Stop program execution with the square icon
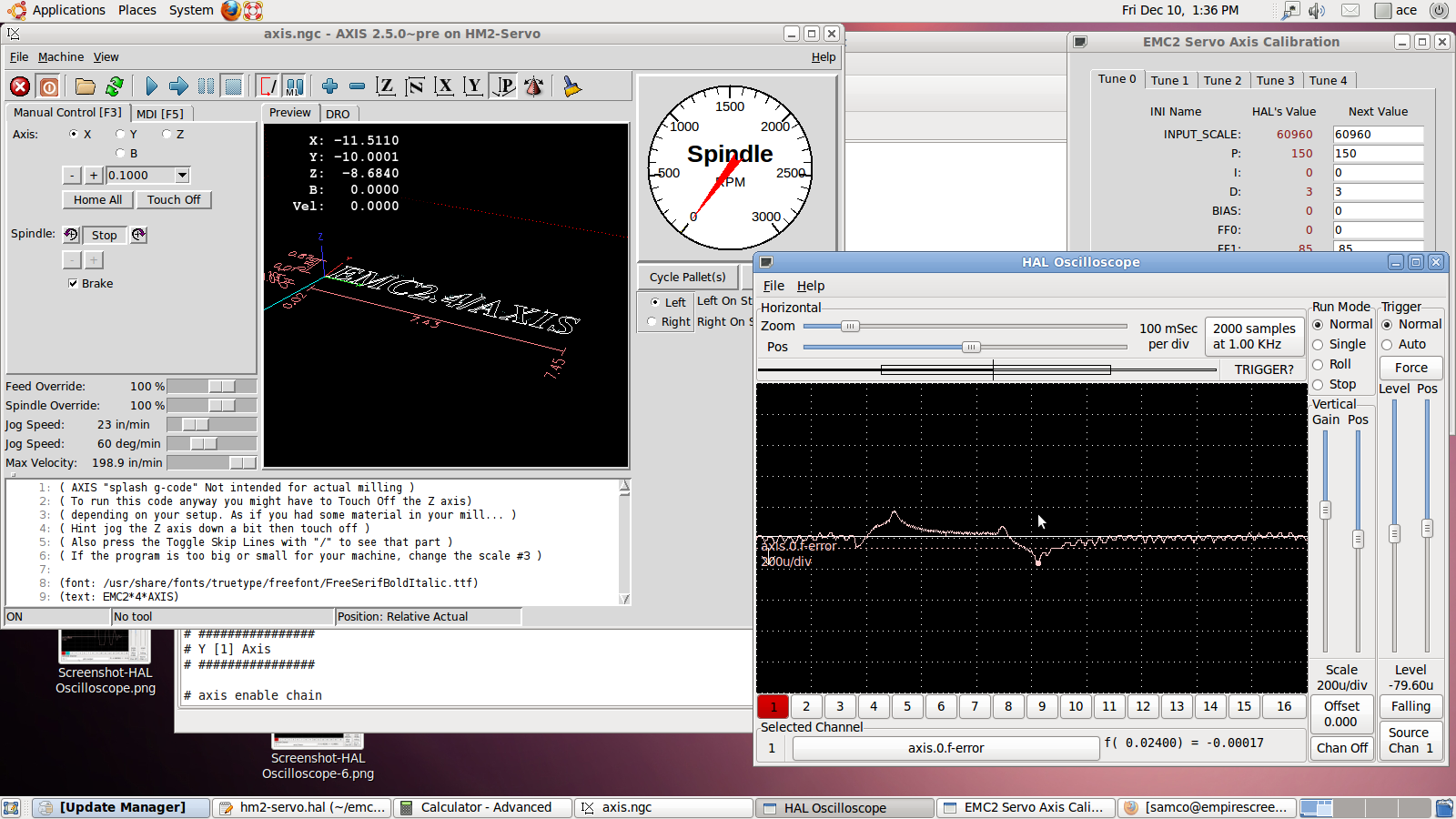This screenshot has height=819, width=1456. (x=234, y=86)
